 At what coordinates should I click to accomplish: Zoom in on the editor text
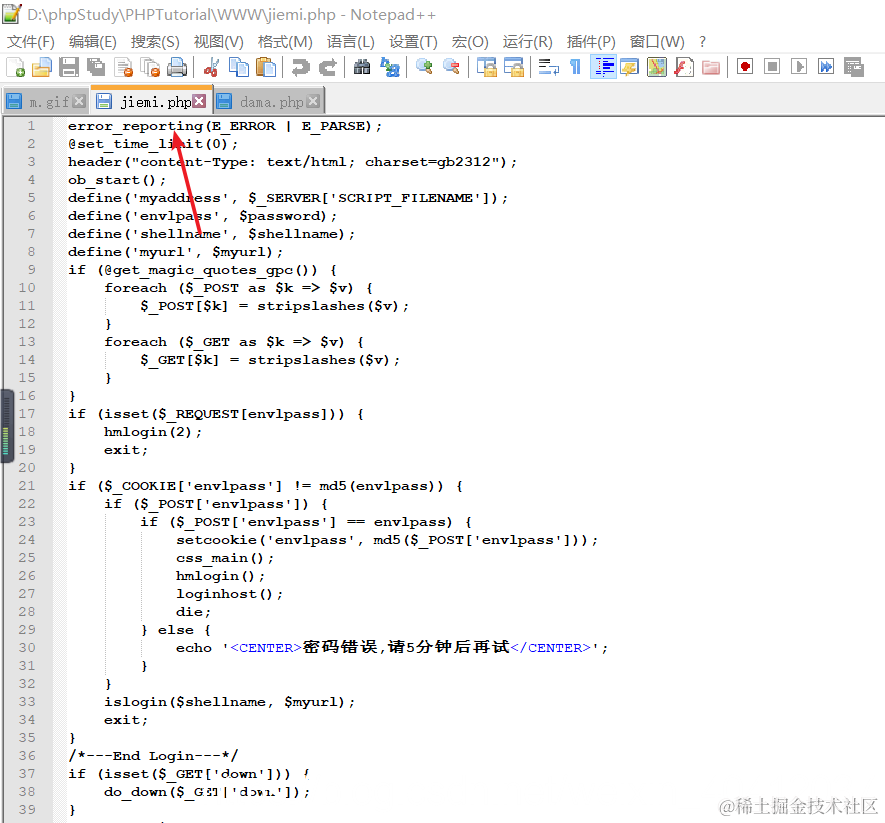(x=424, y=67)
